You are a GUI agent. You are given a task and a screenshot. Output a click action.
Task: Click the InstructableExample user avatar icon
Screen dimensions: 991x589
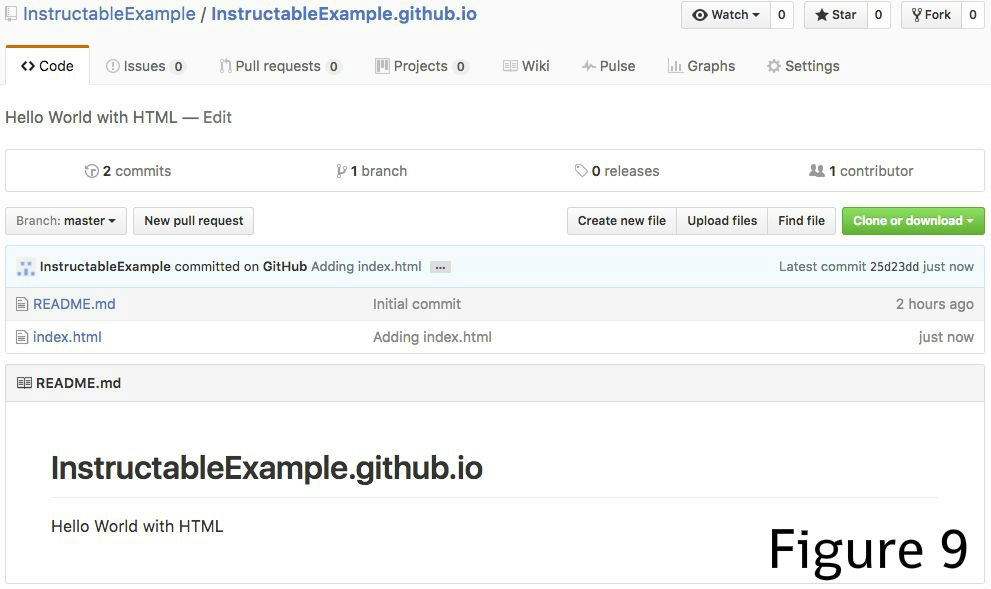point(25,267)
